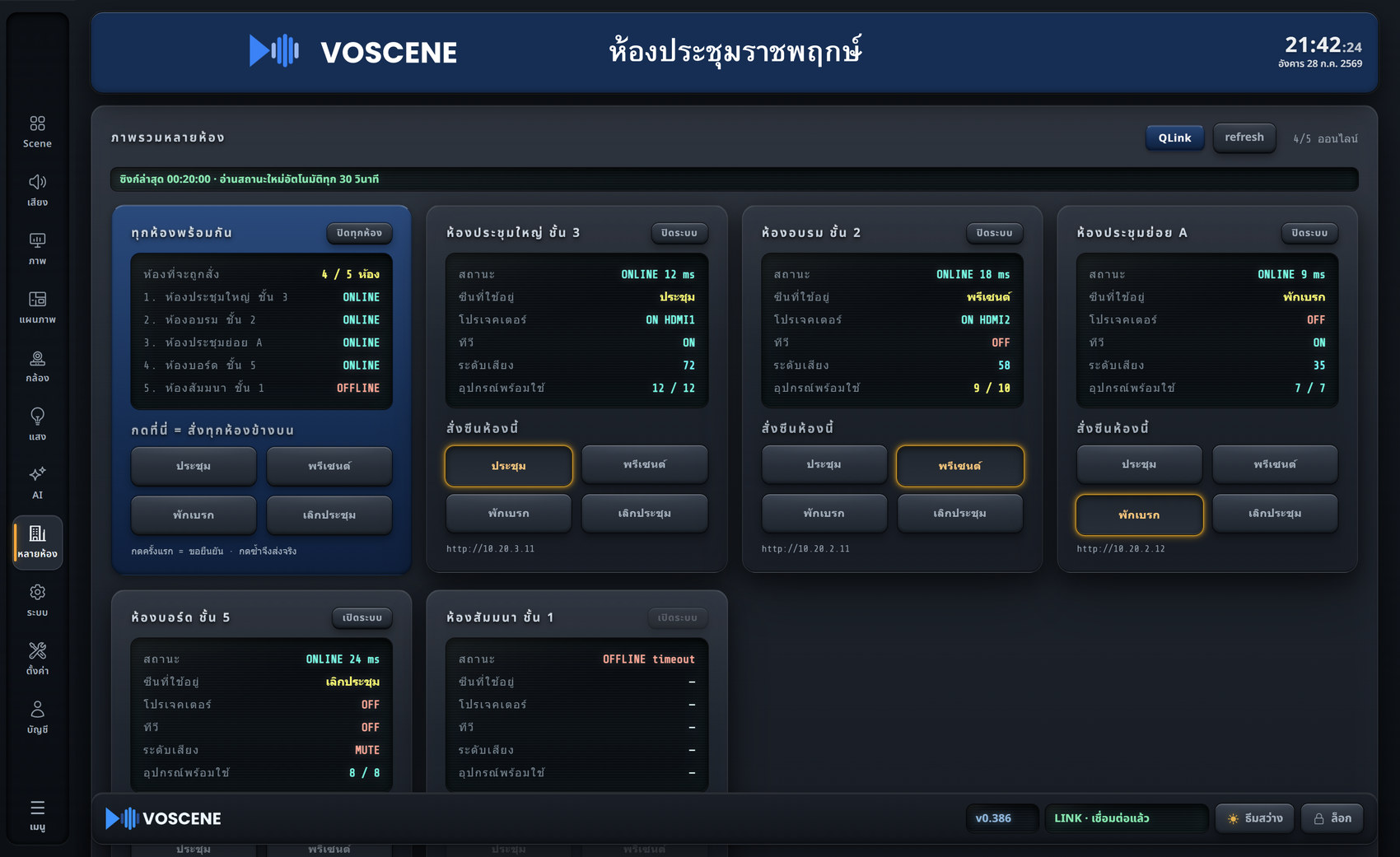Click the MUTE volume value in ห้องบอร์ด ชั้น 5
1400x857 pixels.
point(367,751)
